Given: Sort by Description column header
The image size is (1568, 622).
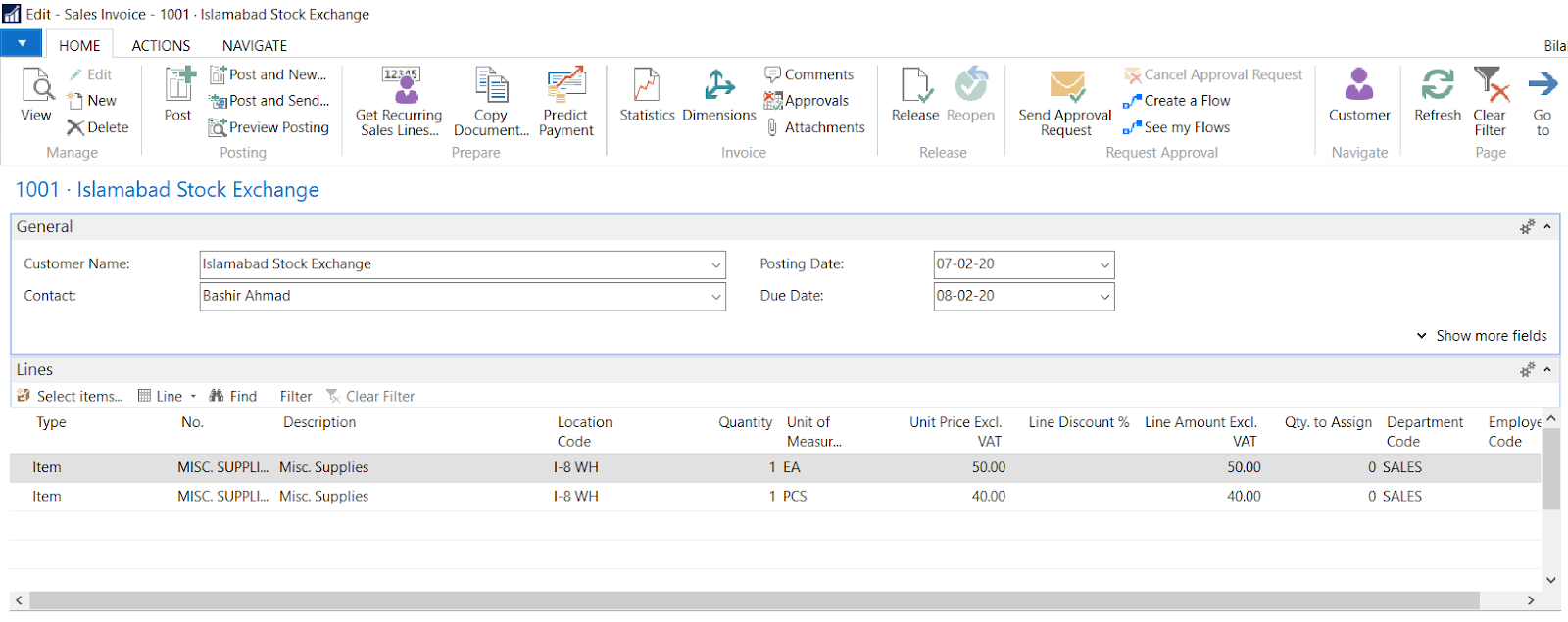Looking at the screenshot, I should pyautogui.click(x=319, y=422).
